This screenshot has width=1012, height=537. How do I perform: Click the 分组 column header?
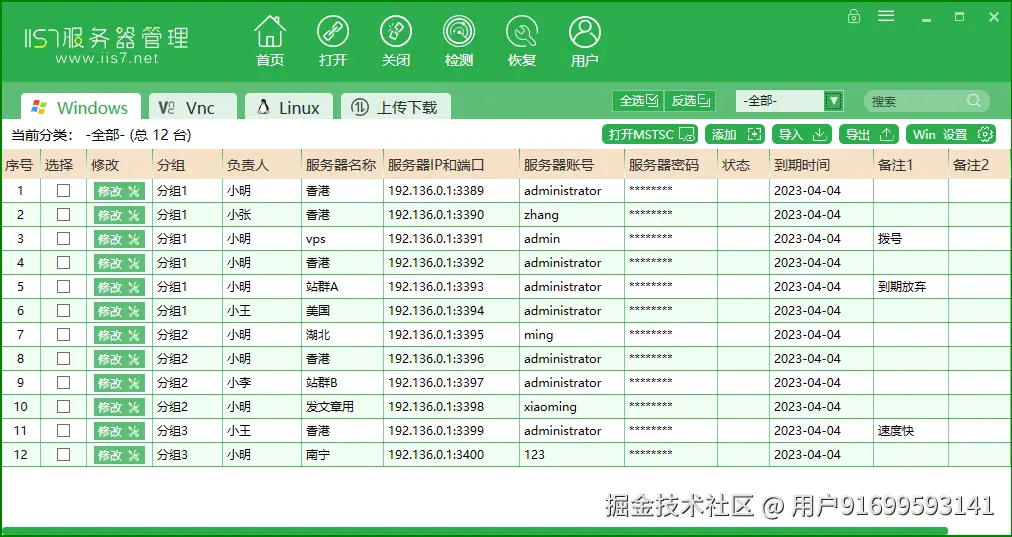tap(187, 165)
